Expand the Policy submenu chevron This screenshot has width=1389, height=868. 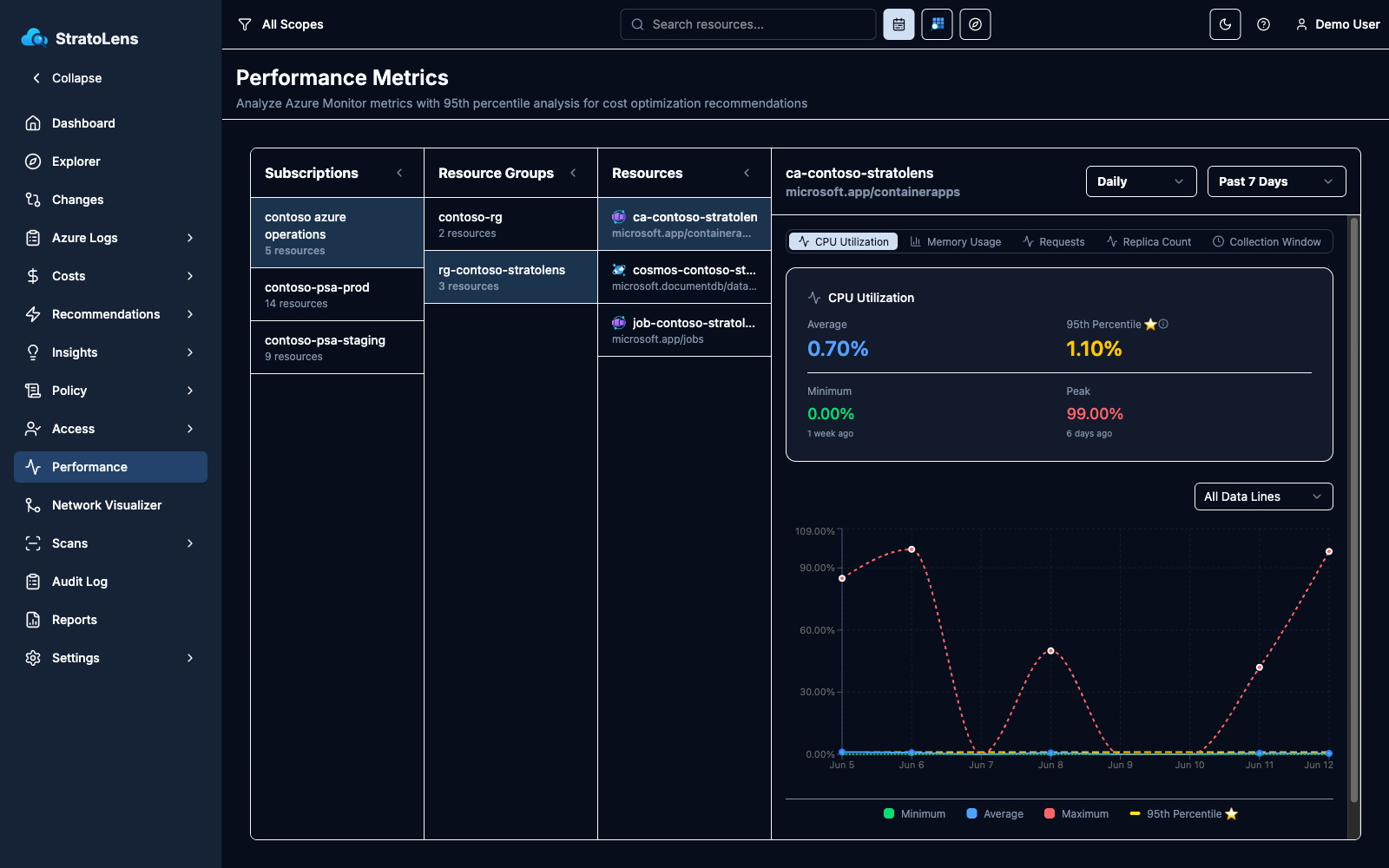tap(190, 391)
